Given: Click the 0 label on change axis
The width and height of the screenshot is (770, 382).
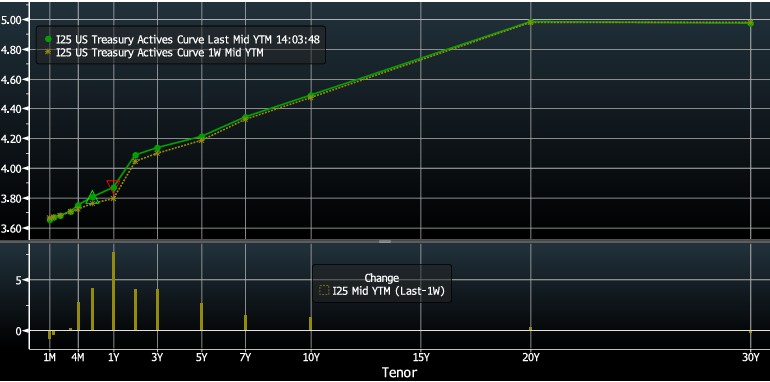Looking at the screenshot, I should 18,331.
